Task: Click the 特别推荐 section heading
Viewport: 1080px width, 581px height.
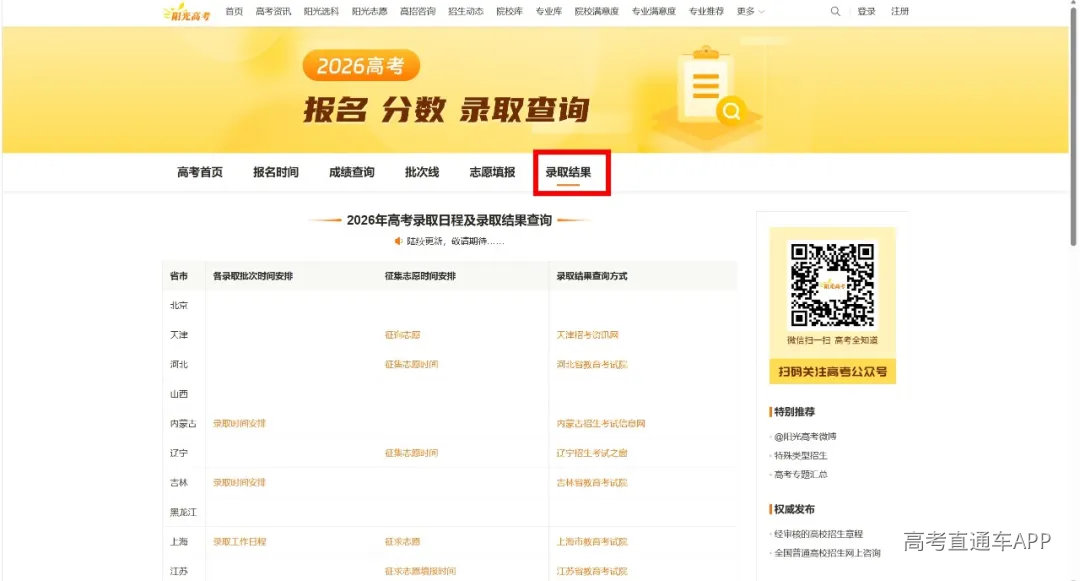Action: [x=794, y=412]
